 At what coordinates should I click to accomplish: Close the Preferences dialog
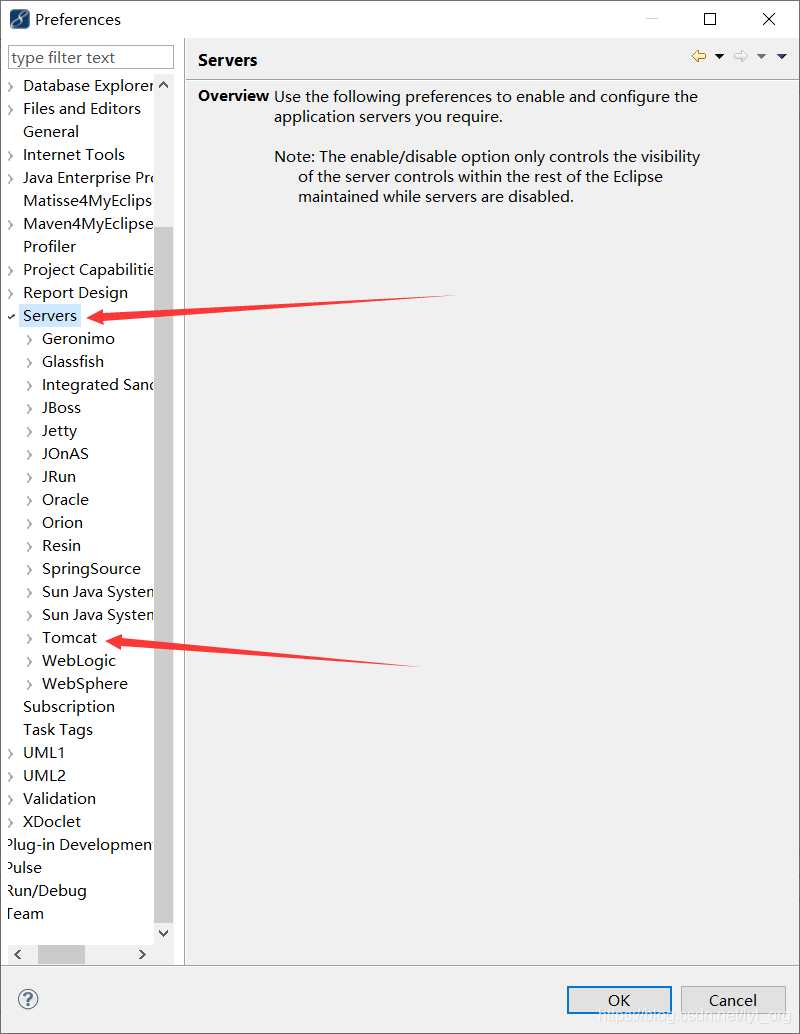pos(768,19)
